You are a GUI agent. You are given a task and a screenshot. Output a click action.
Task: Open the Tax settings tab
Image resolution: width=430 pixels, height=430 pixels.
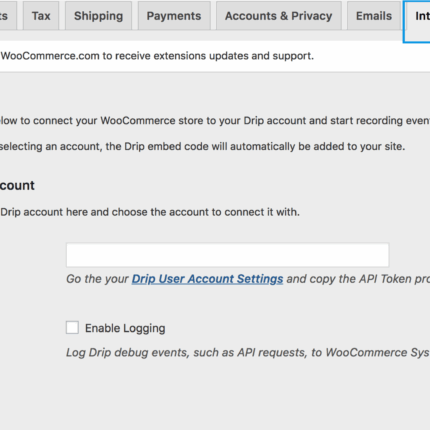pyautogui.click(x=41, y=16)
